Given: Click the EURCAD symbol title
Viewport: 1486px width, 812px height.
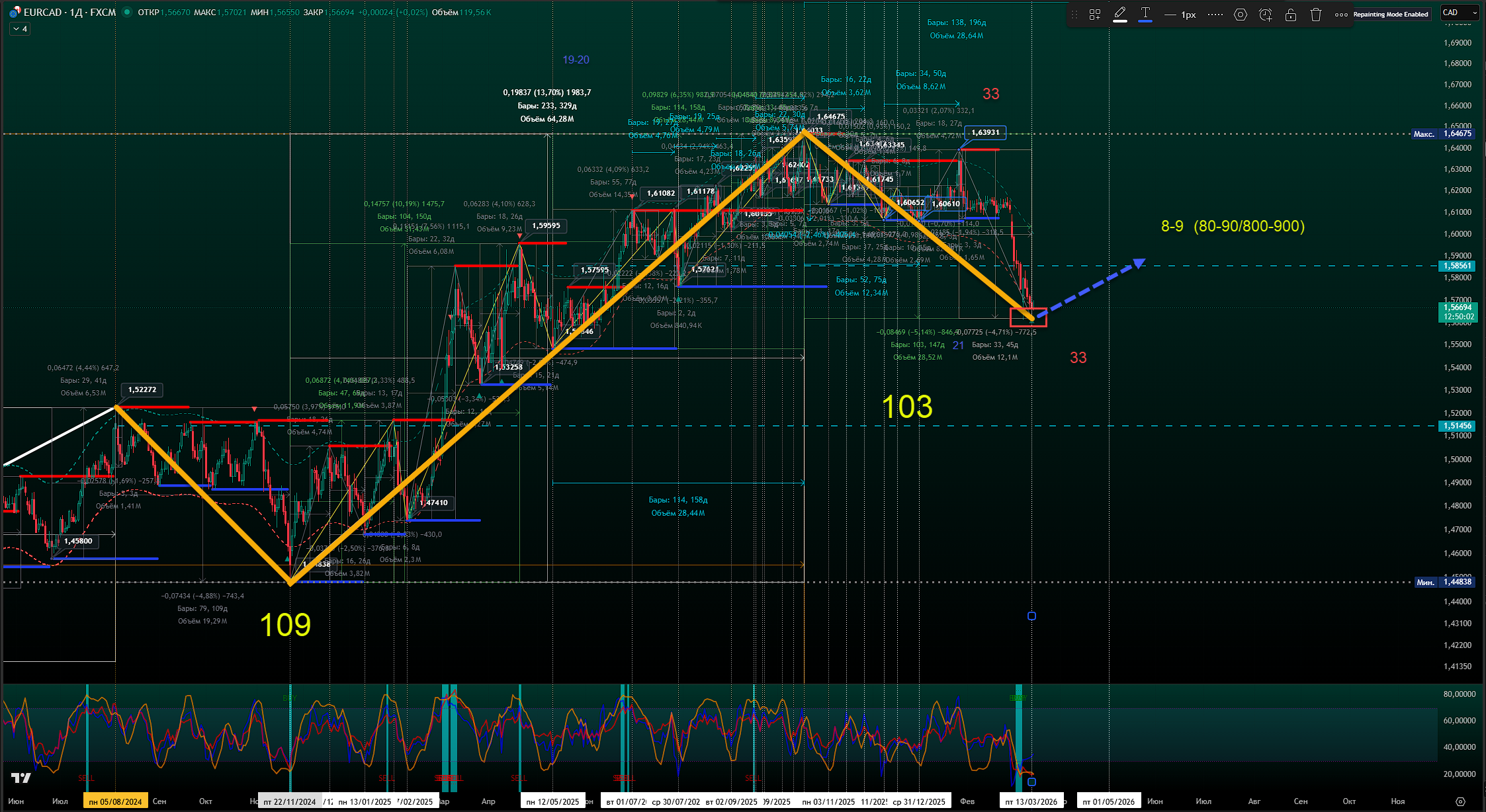Looking at the screenshot, I should [42, 12].
